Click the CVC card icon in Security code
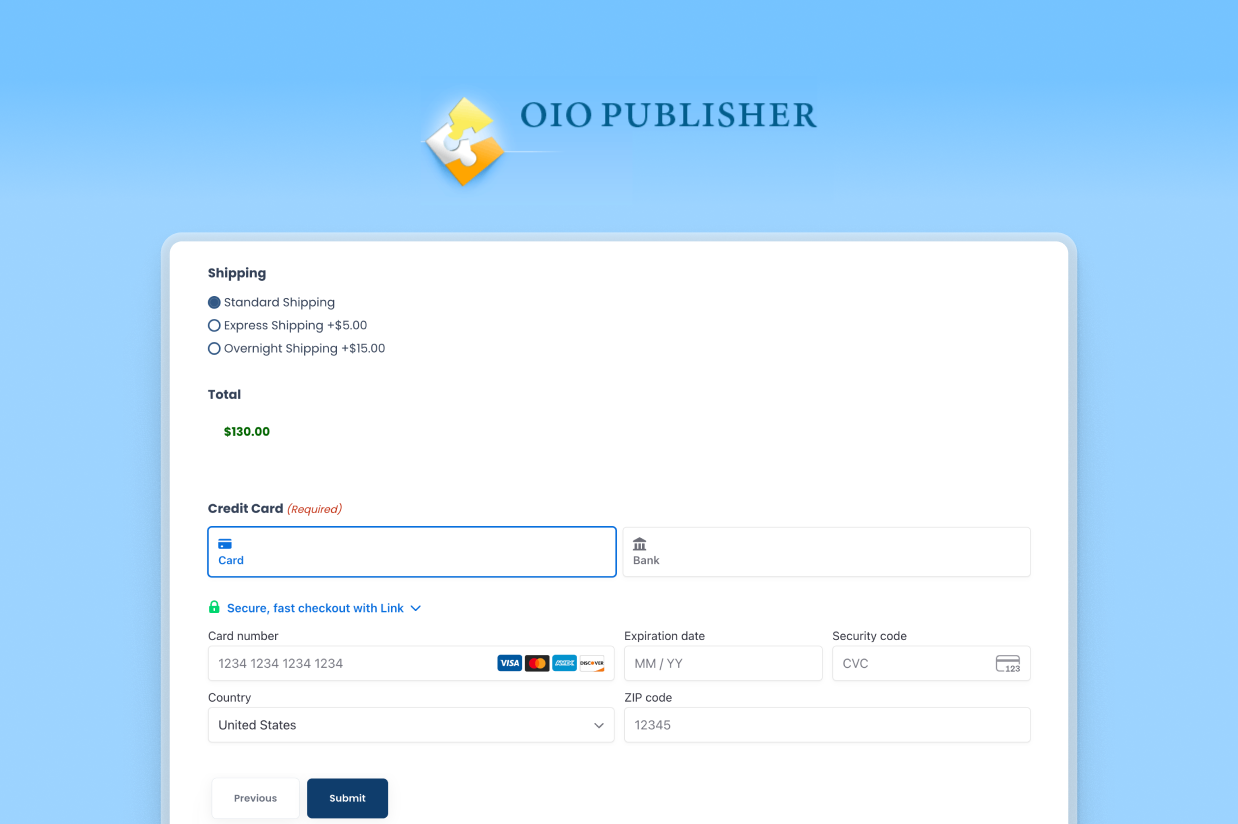The image size is (1238, 824). [1007, 664]
